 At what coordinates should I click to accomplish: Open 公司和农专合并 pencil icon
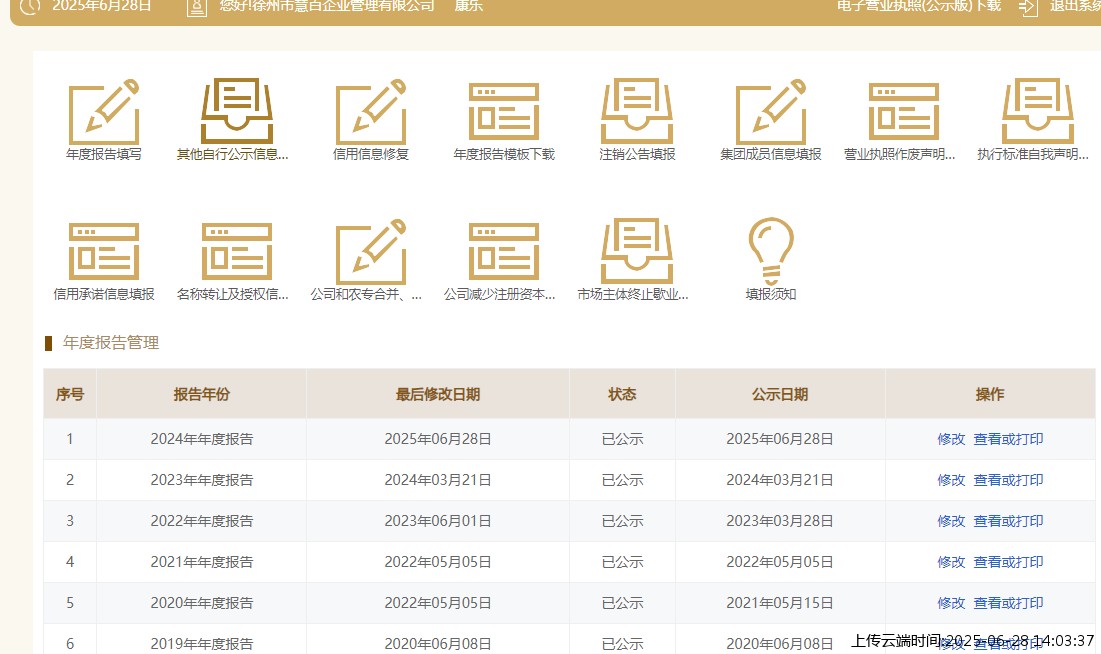point(371,251)
